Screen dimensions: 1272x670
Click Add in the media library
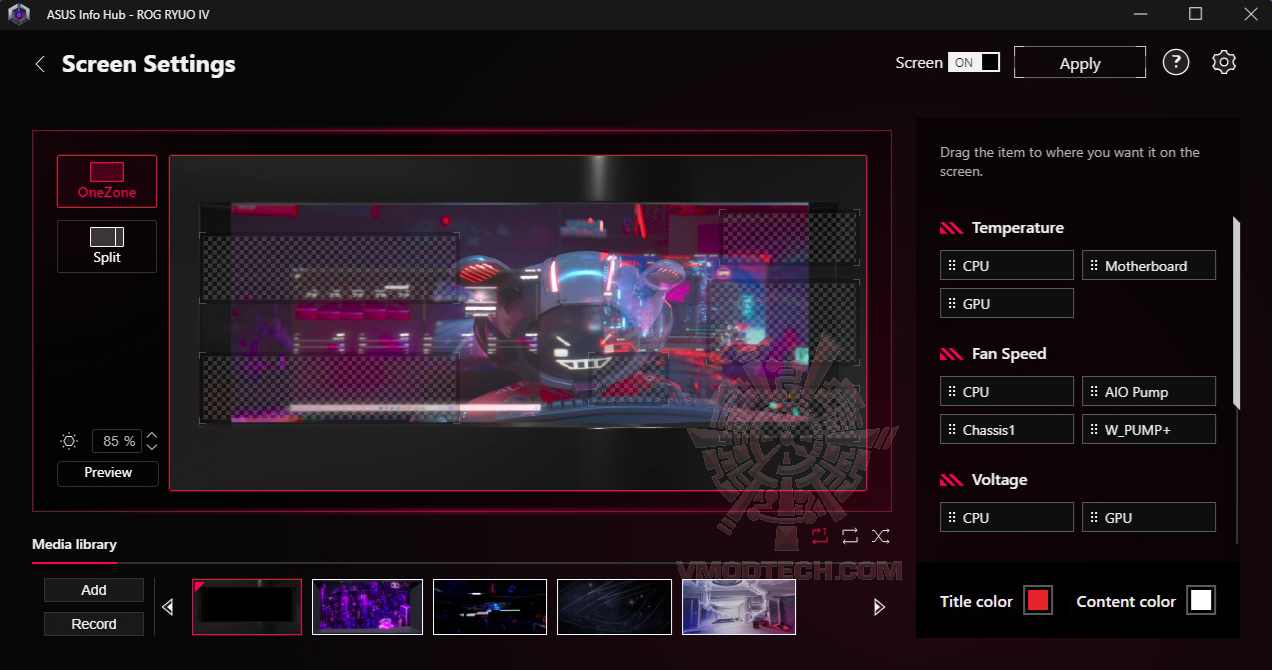tap(94, 590)
